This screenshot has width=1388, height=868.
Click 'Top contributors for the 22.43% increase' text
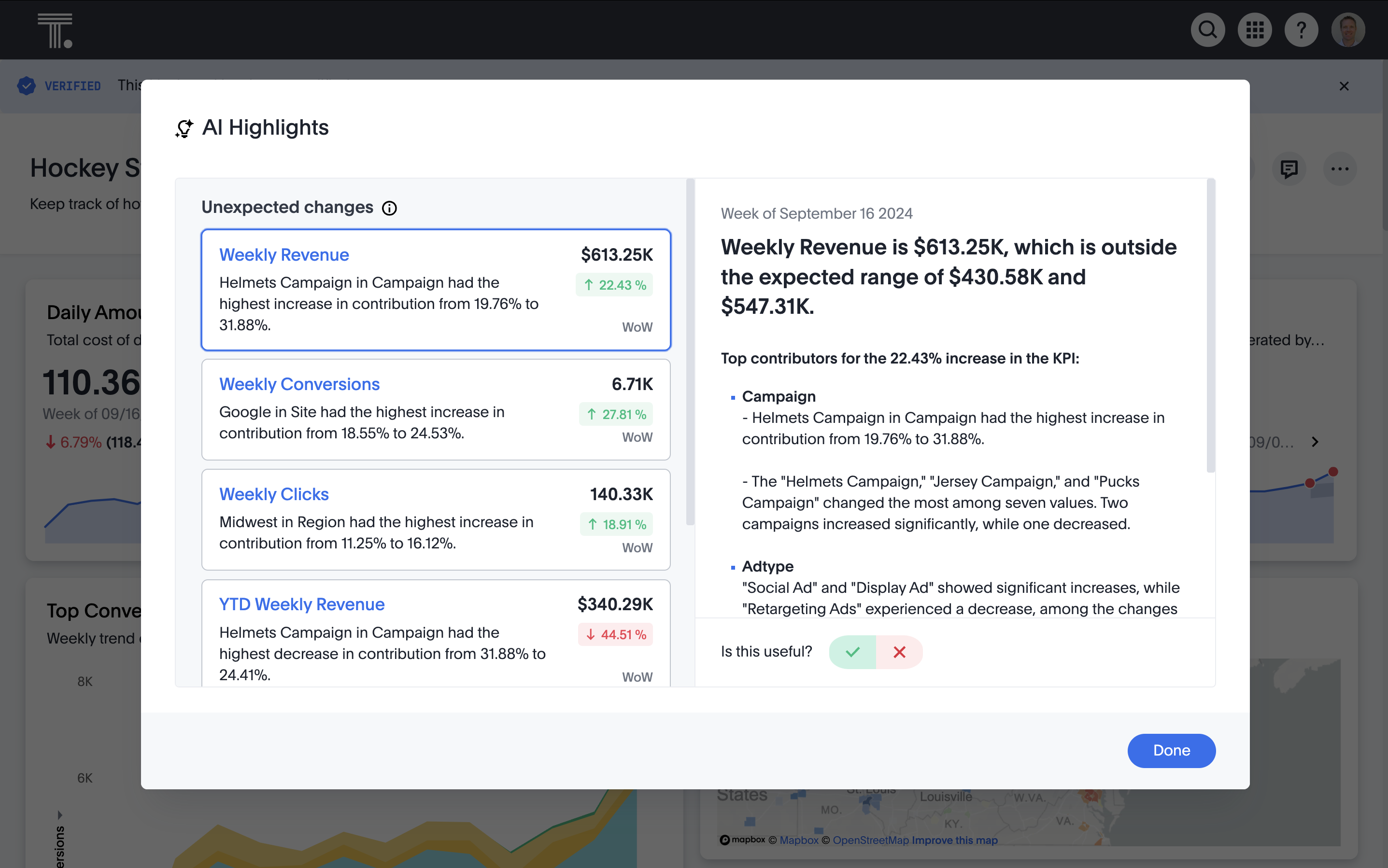coord(899,358)
